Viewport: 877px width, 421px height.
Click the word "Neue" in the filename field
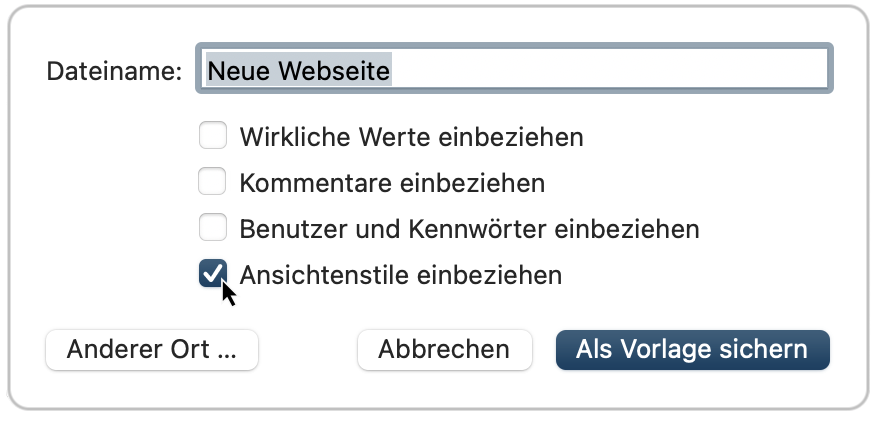pos(236,70)
